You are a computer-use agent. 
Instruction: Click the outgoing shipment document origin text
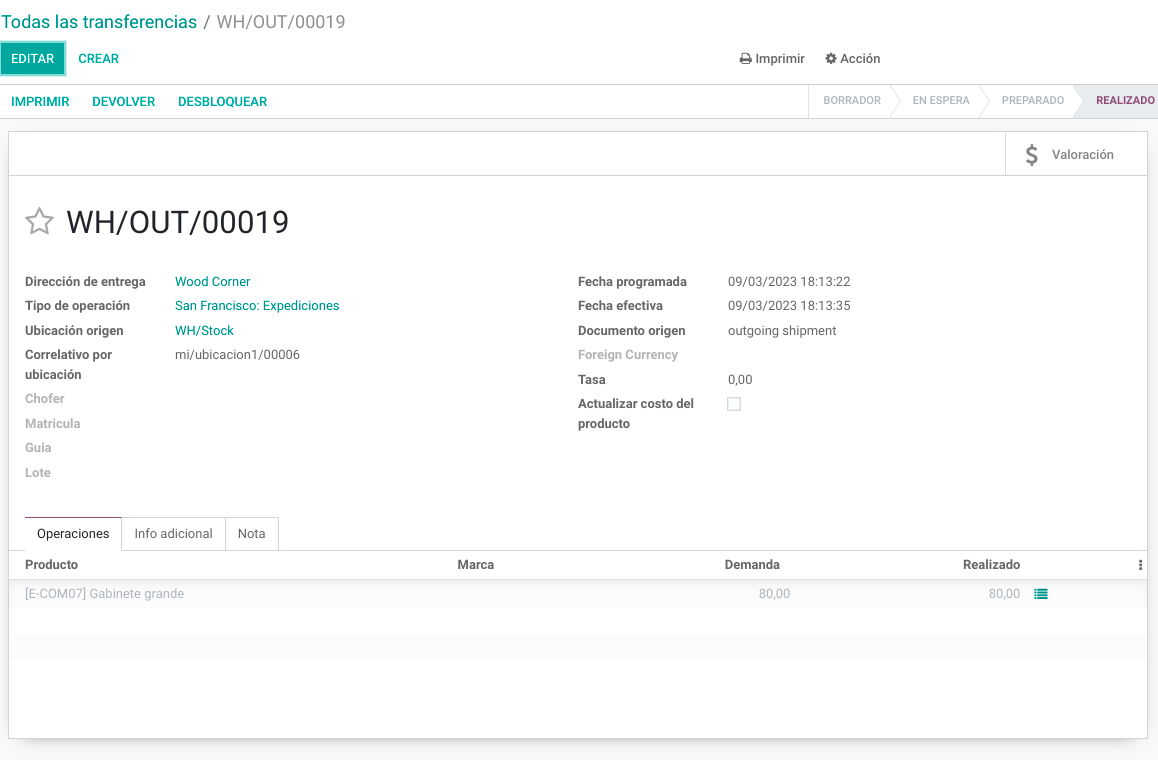click(782, 331)
